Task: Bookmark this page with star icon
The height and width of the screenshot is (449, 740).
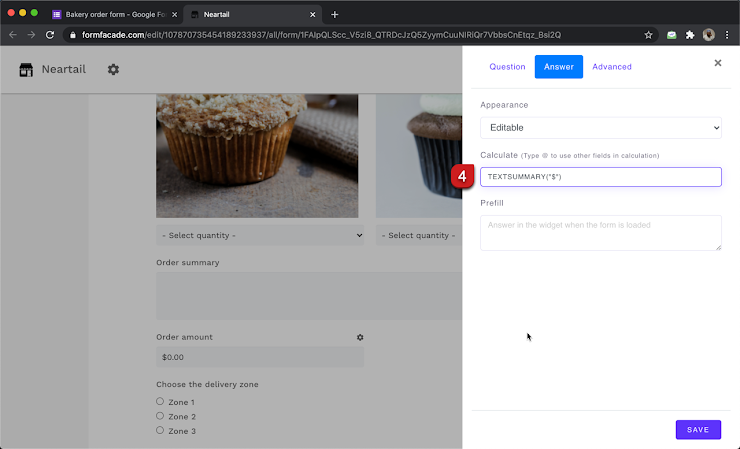Action: (x=648, y=35)
